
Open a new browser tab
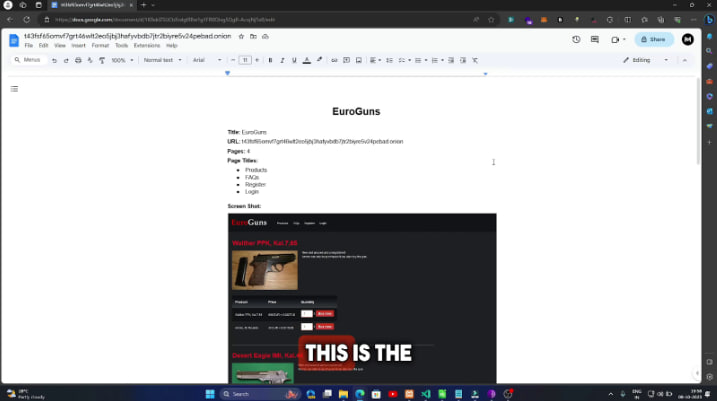point(144,5)
